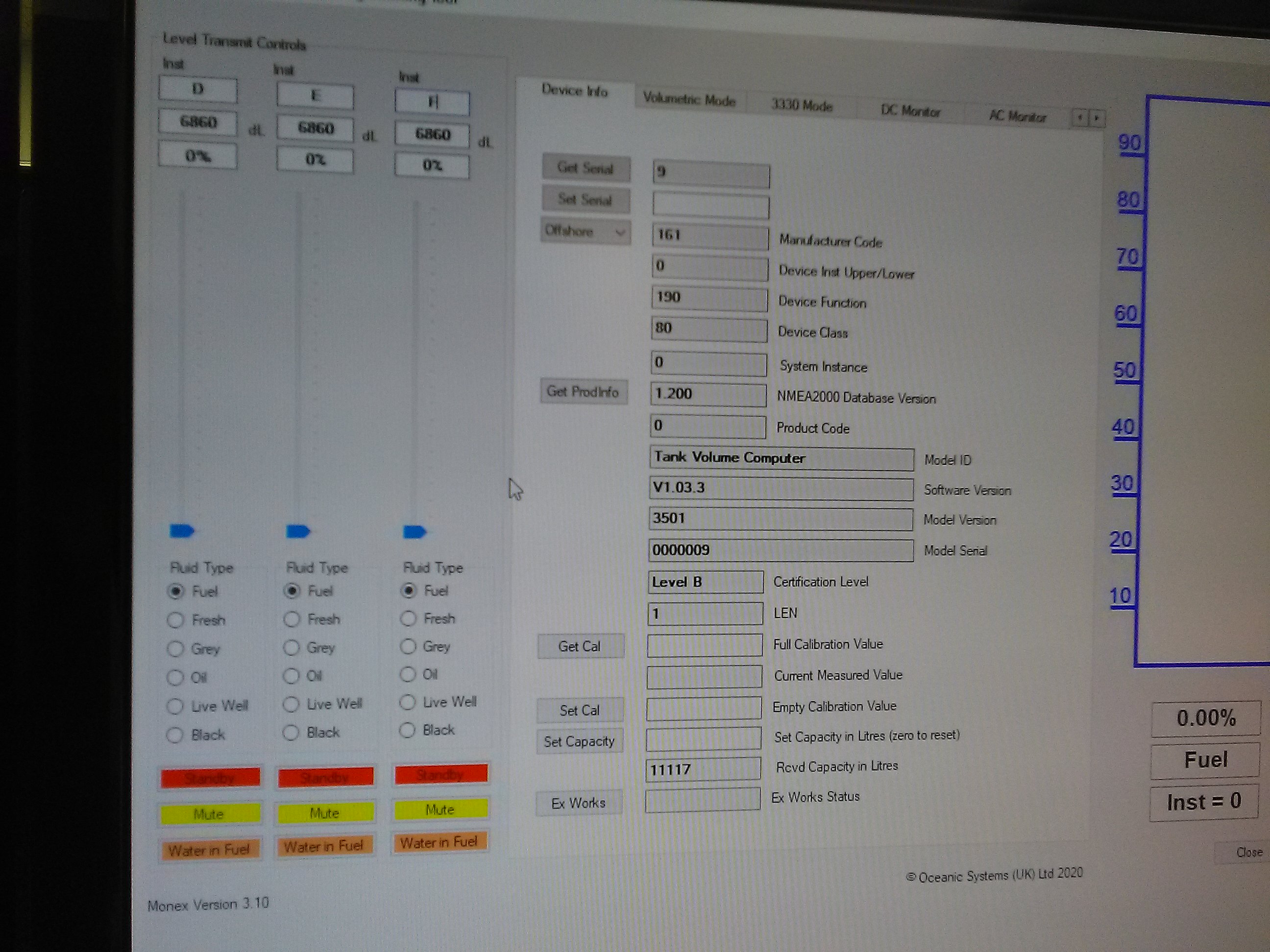This screenshot has width=1270, height=952.
Task: Click the Inst D level slider handle
Action: click(x=182, y=531)
